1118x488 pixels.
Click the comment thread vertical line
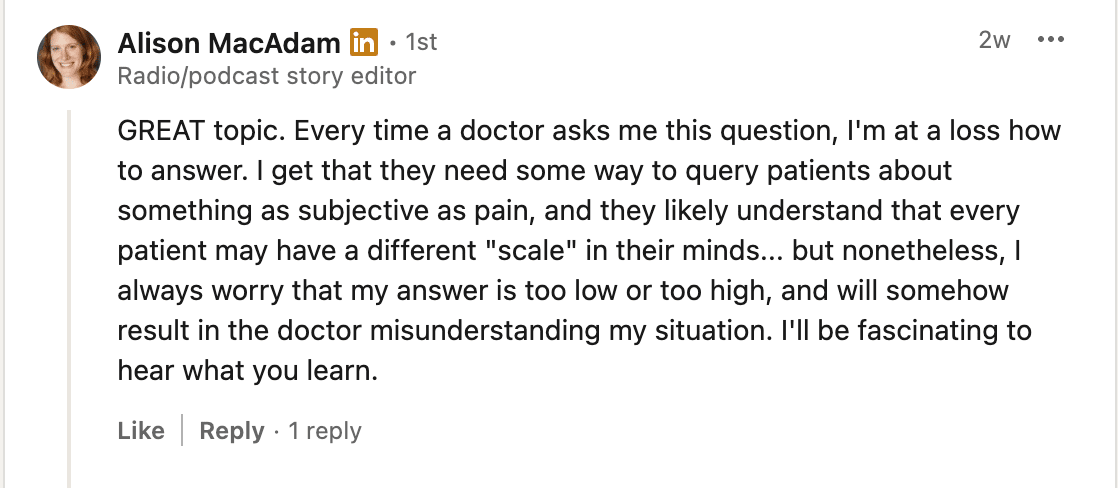point(69,300)
